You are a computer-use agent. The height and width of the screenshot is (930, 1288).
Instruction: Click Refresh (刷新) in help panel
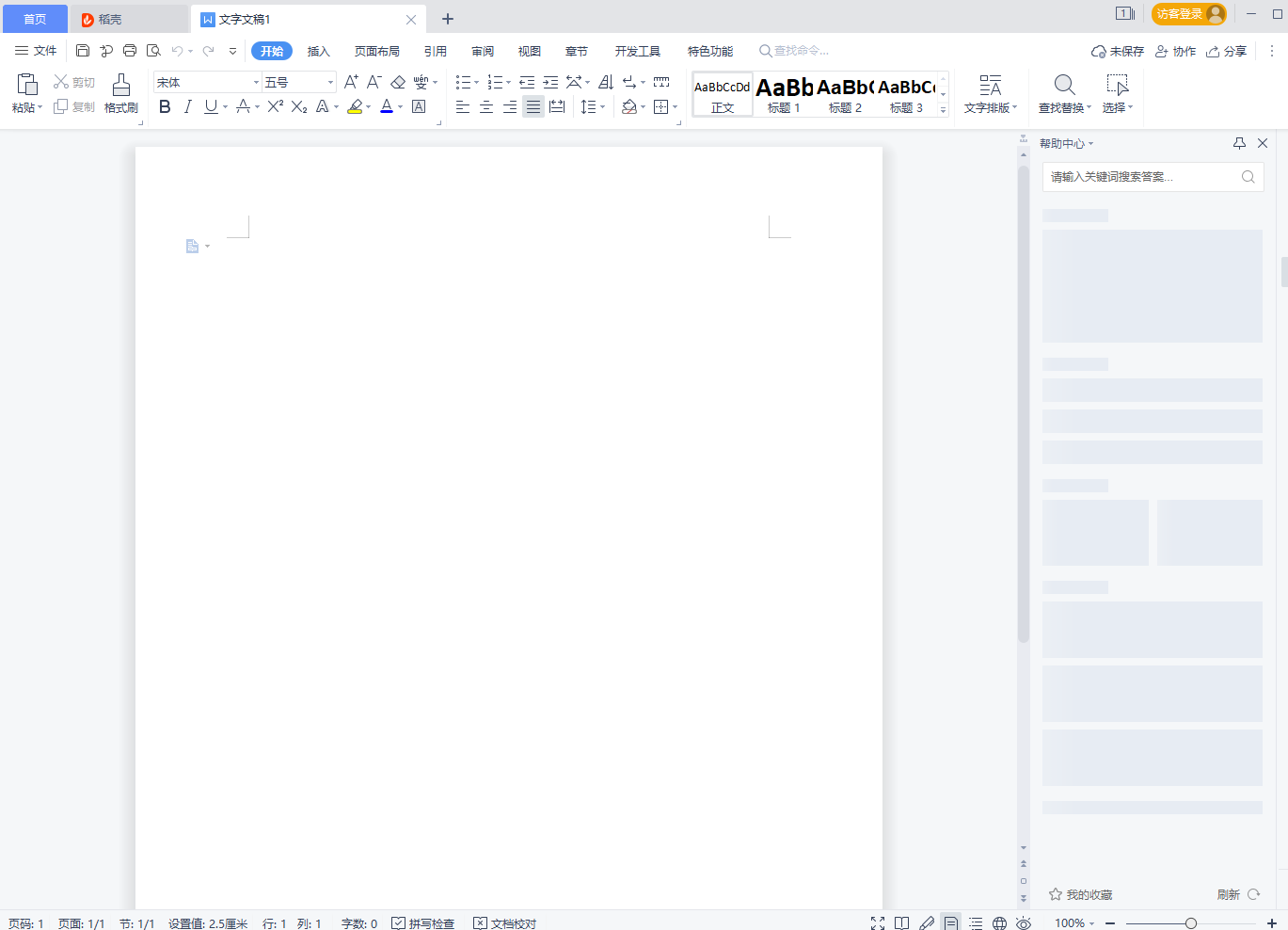click(1238, 894)
